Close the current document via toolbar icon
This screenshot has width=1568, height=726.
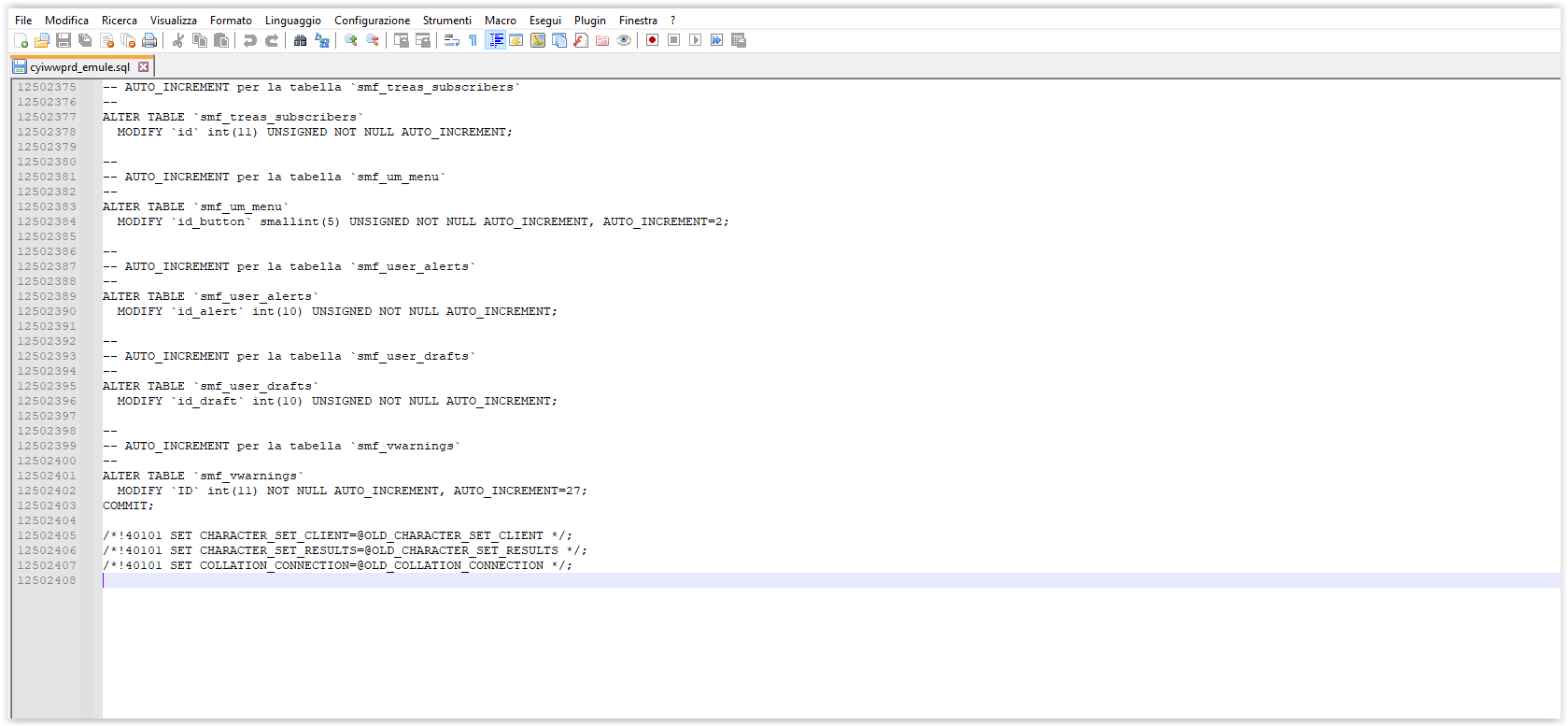coord(106,40)
